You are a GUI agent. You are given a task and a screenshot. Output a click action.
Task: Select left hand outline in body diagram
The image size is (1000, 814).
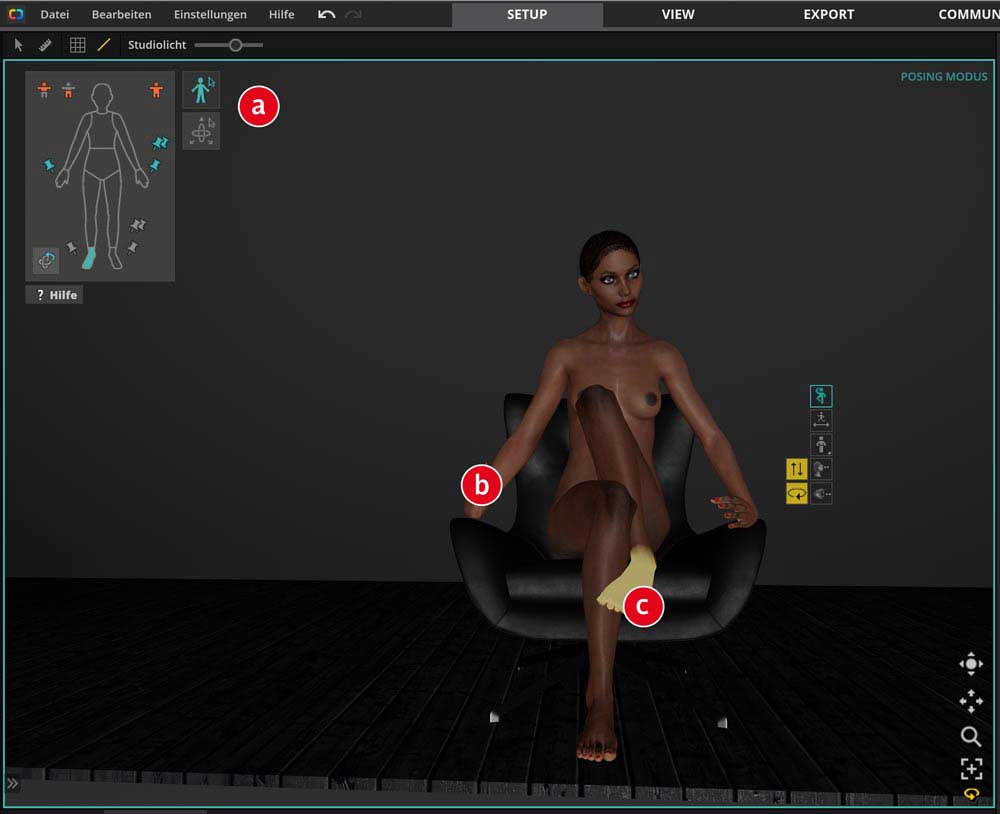click(x=62, y=178)
